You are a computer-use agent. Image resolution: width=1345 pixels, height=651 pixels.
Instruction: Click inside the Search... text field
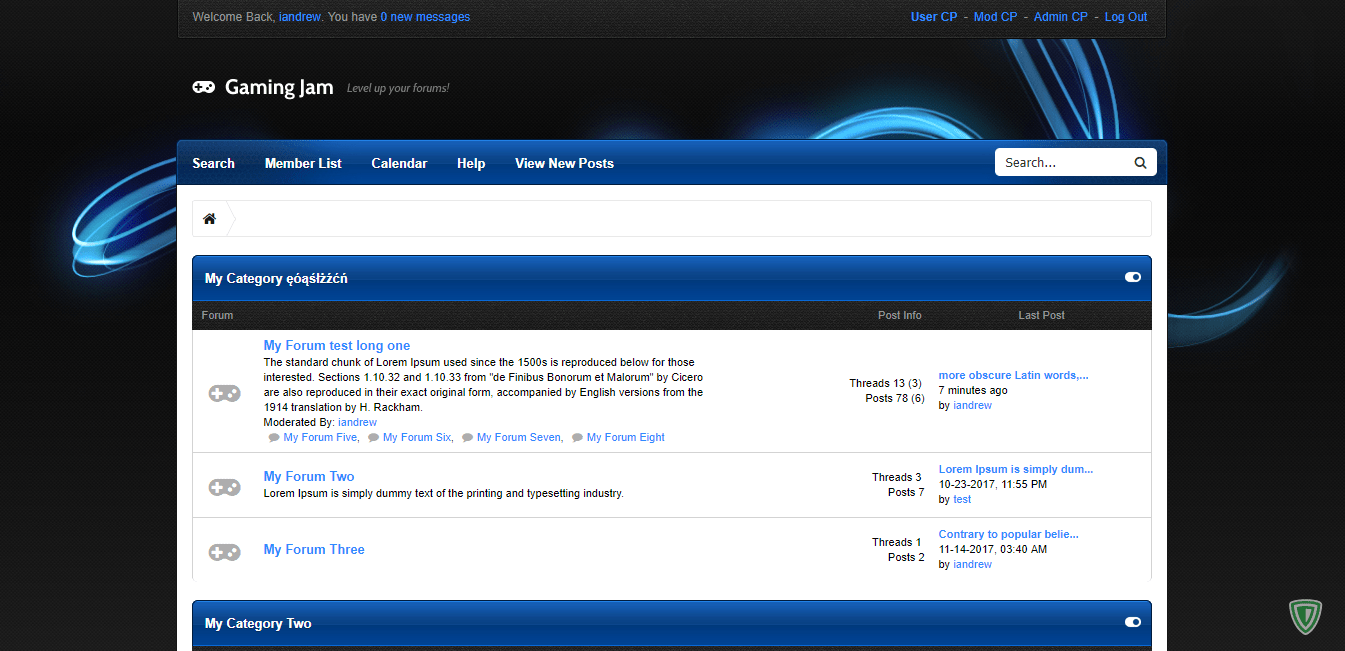pyautogui.click(x=1064, y=162)
